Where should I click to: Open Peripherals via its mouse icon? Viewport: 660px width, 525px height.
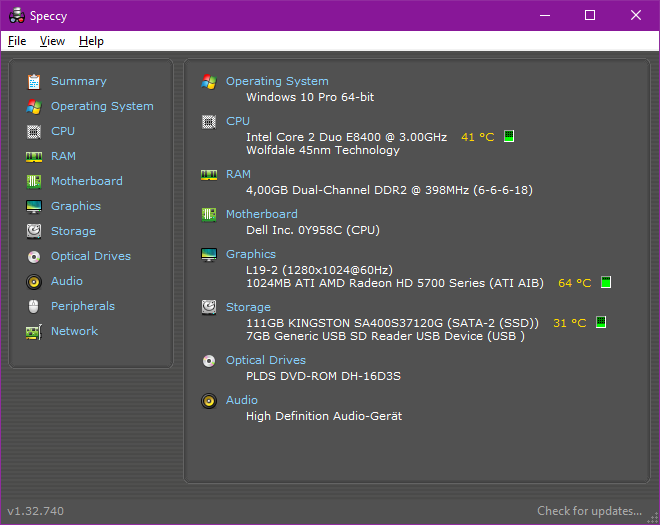click(x=34, y=306)
